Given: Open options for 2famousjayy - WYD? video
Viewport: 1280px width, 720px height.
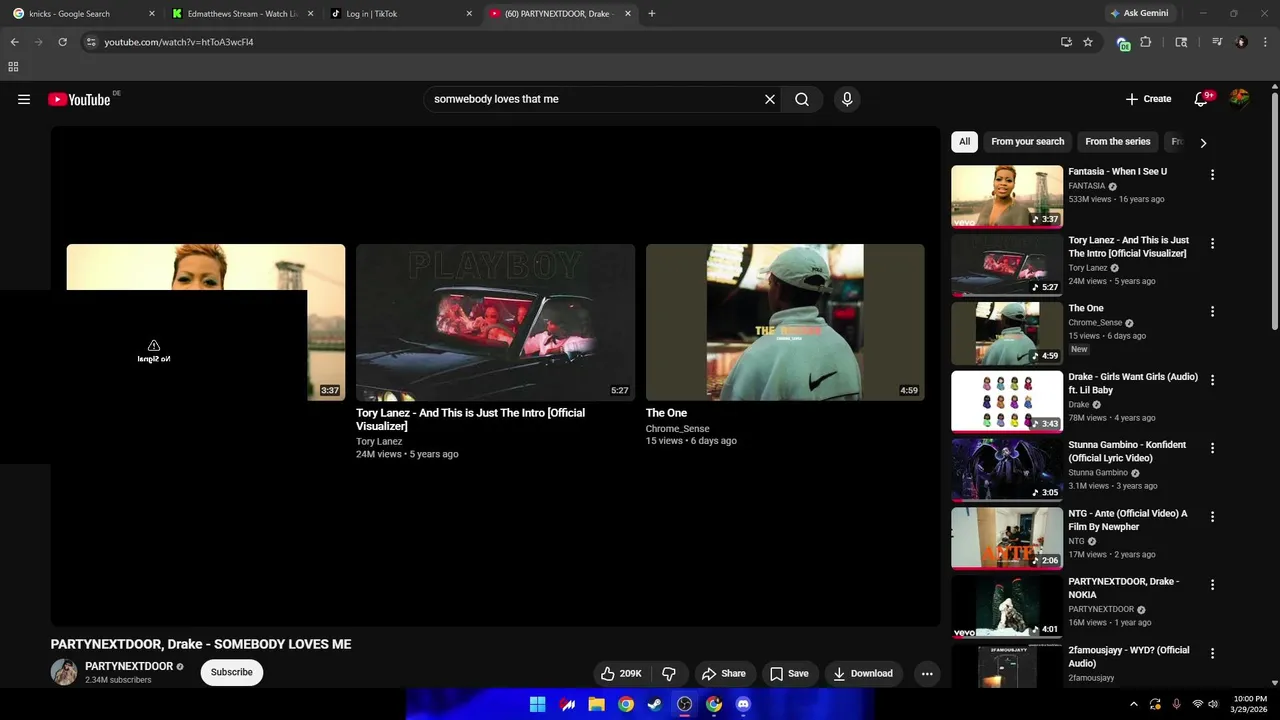Looking at the screenshot, I should coord(1212,654).
